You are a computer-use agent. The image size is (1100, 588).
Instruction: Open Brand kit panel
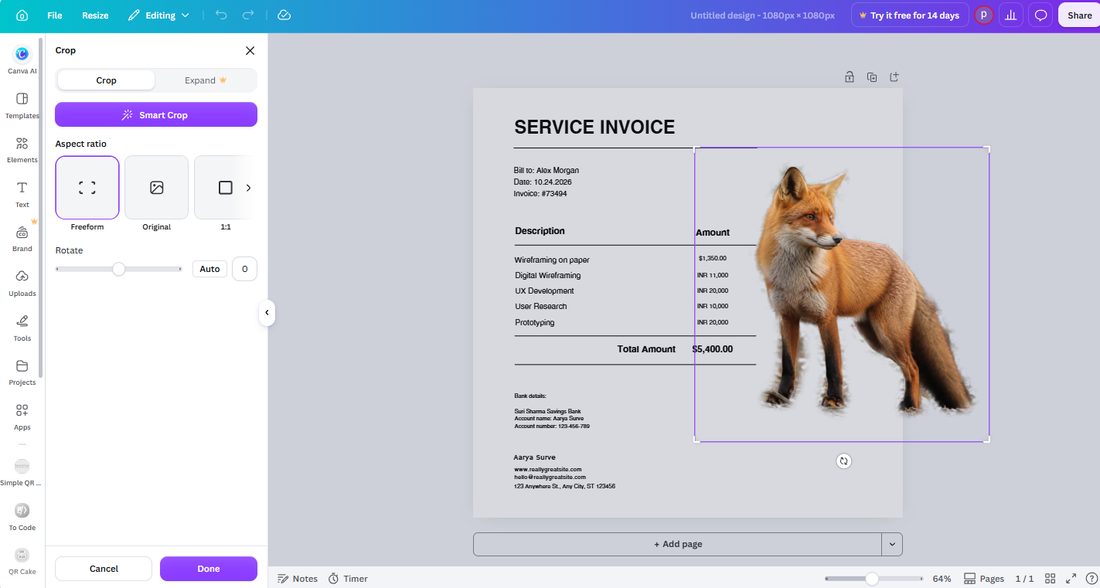click(x=22, y=239)
